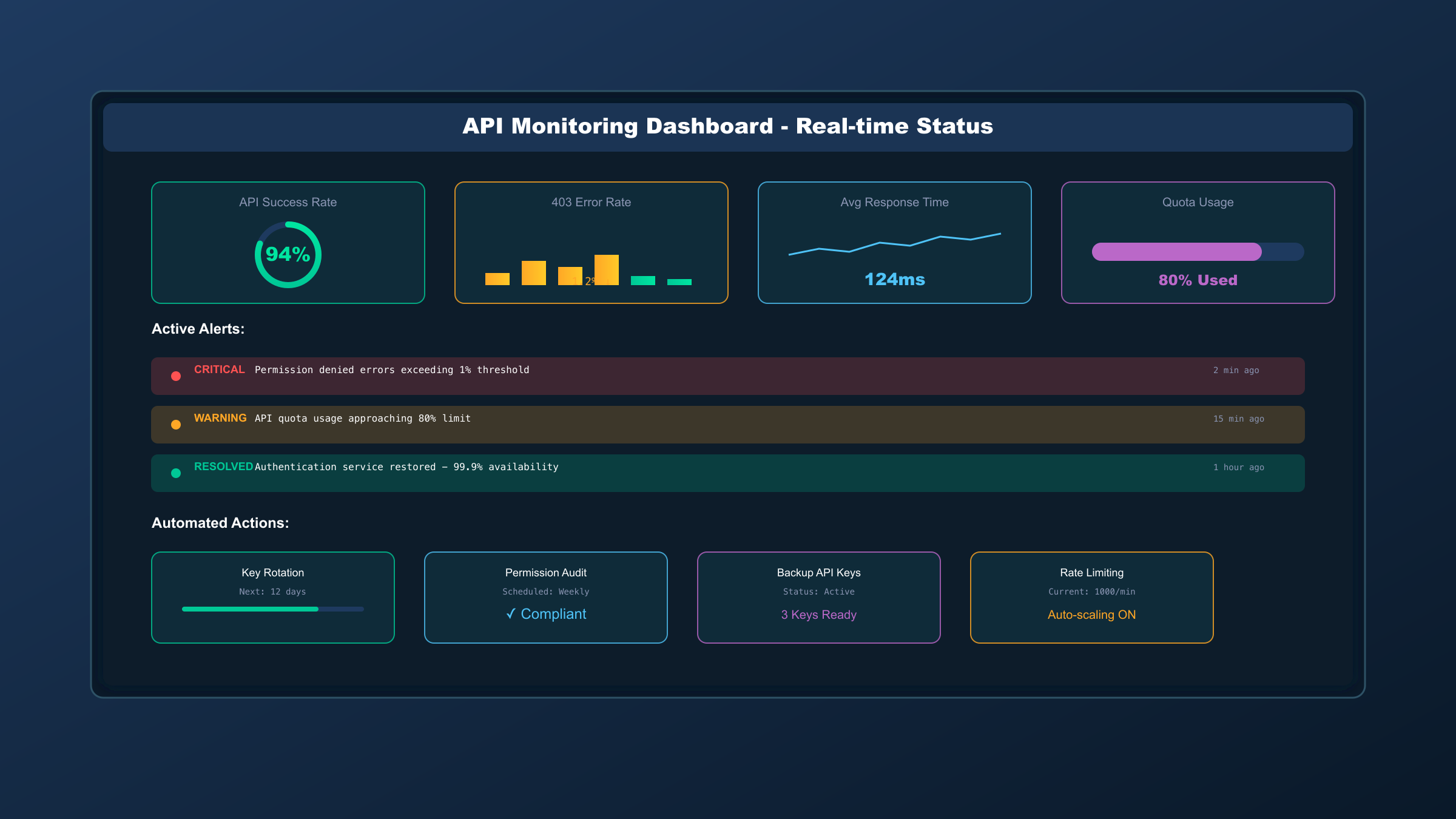Viewport: 1456px width, 819px height.
Task: Open the WARNING API quota usage alert message
Action: pyautogui.click(x=363, y=419)
